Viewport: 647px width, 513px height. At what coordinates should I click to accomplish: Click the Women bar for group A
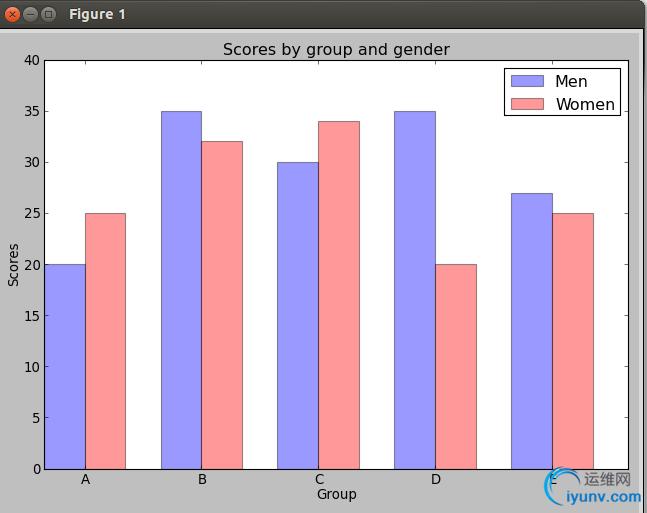click(105, 340)
